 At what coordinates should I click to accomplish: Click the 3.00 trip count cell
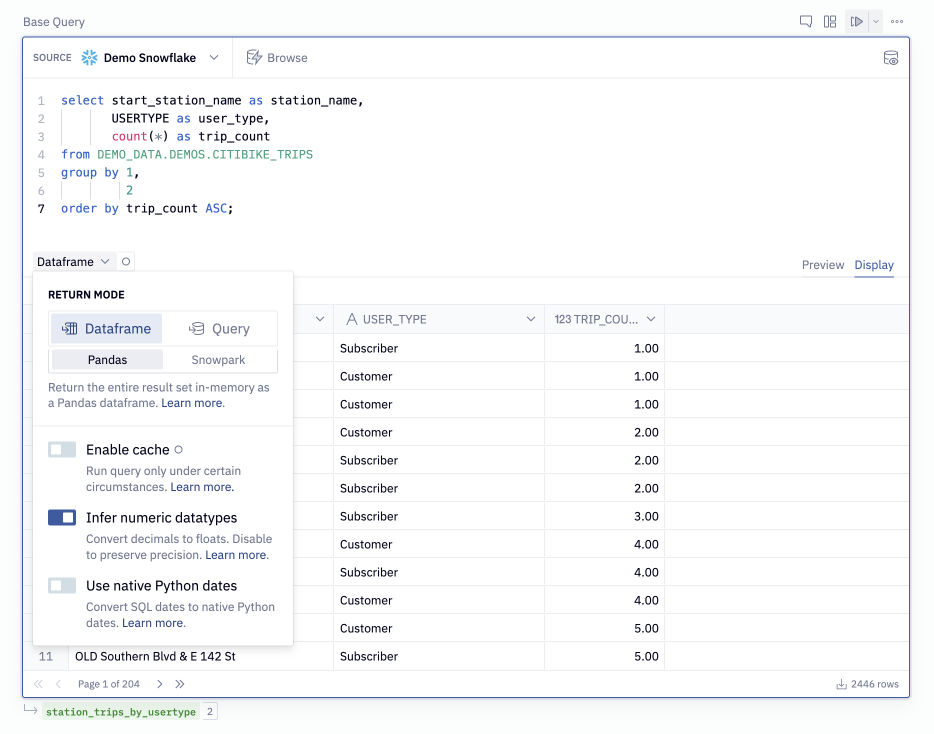click(604, 517)
